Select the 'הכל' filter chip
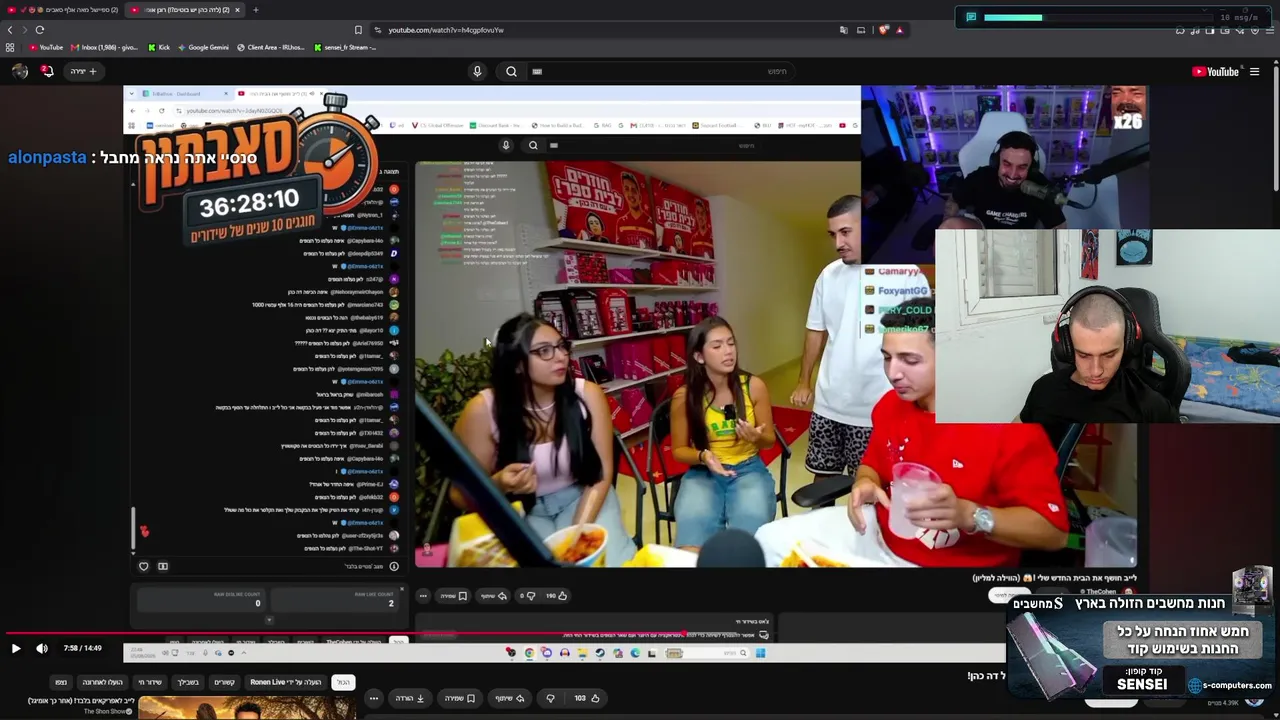The height and width of the screenshot is (720, 1280). pos(343,682)
